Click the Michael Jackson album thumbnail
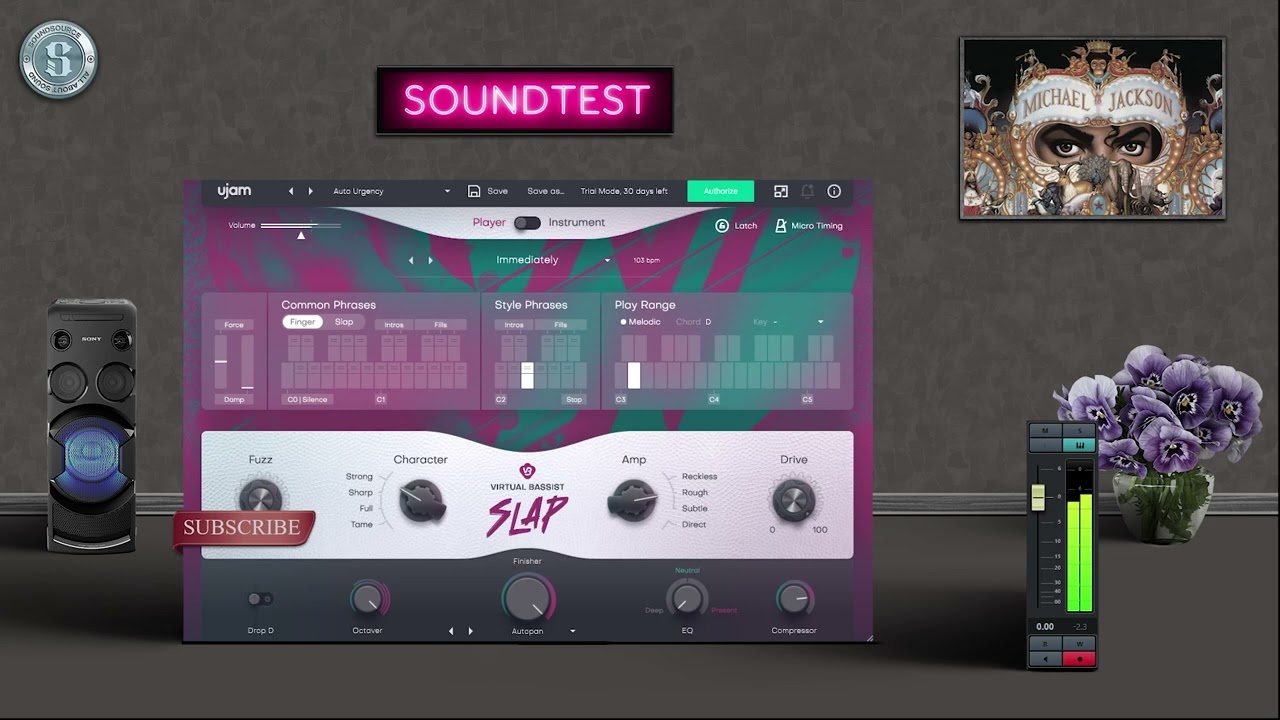 tap(1092, 128)
